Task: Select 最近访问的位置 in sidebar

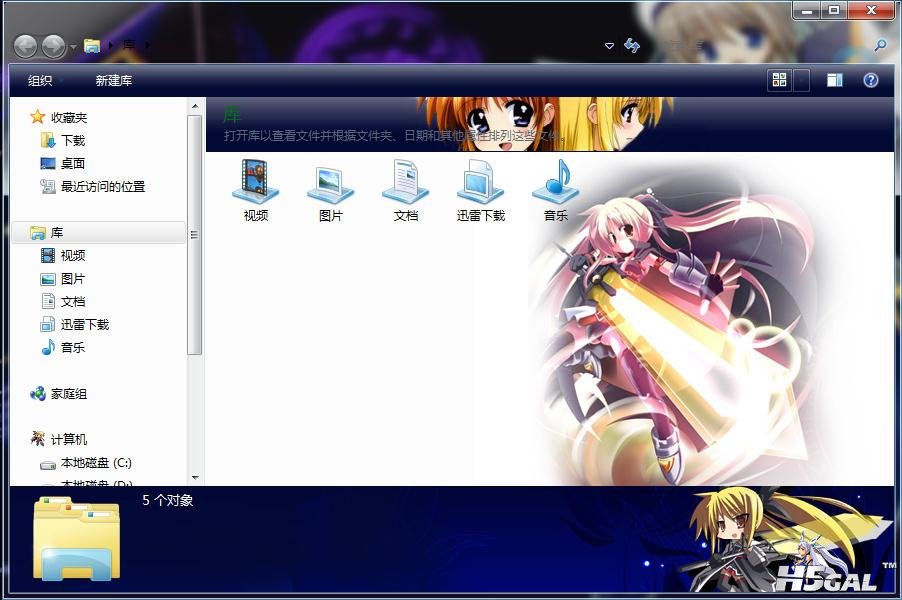Action: click(x=103, y=186)
